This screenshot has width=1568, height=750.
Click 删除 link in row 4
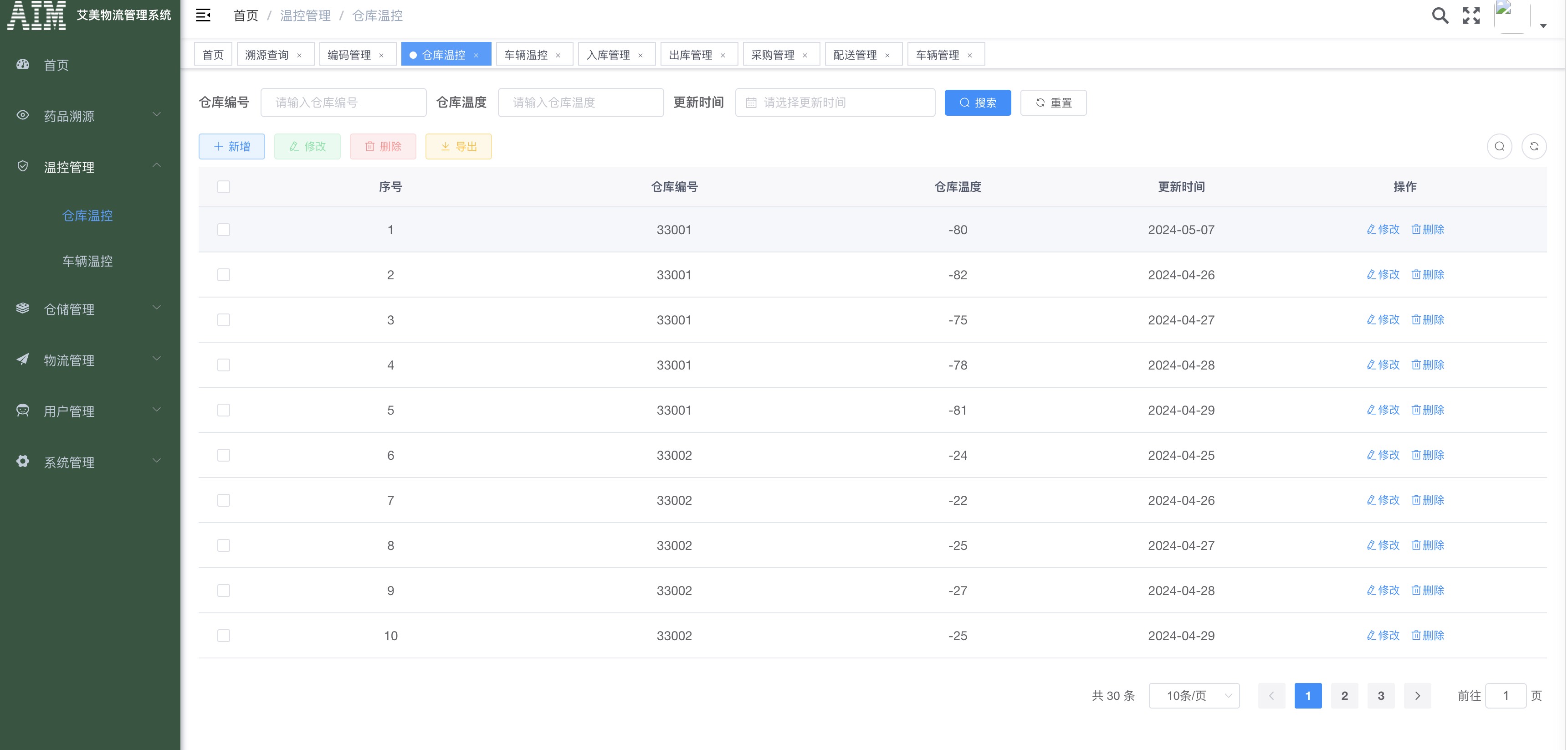1427,365
